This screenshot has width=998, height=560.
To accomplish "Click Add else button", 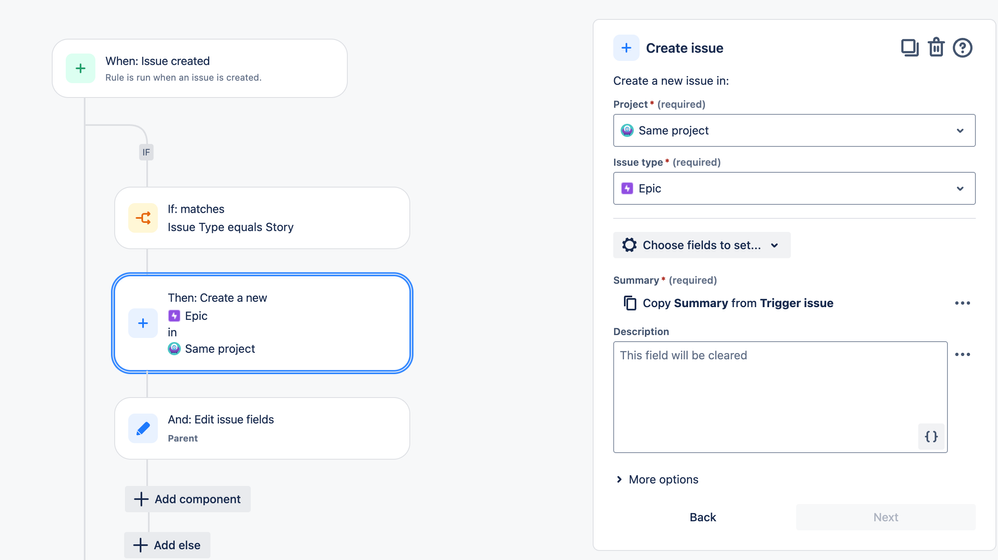I will click(167, 545).
